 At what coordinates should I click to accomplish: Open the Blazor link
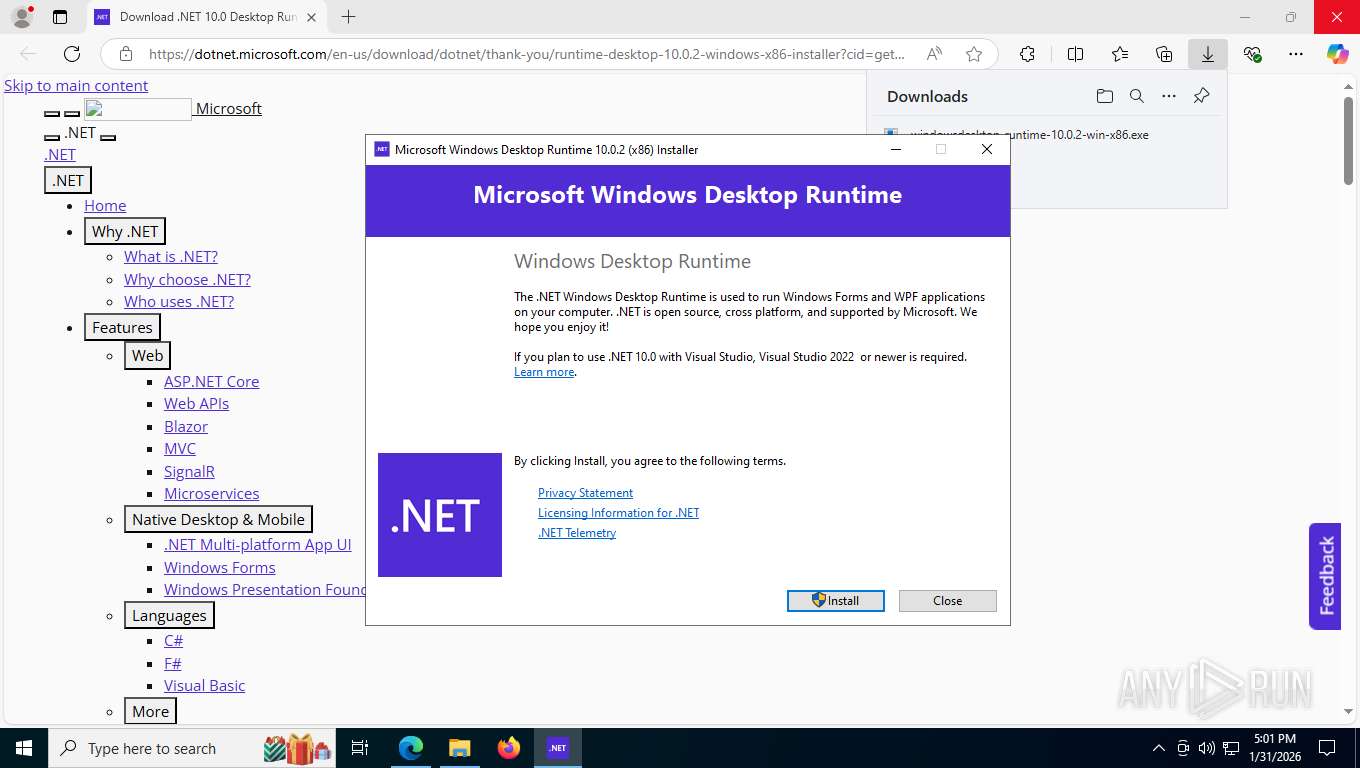pos(186,426)
